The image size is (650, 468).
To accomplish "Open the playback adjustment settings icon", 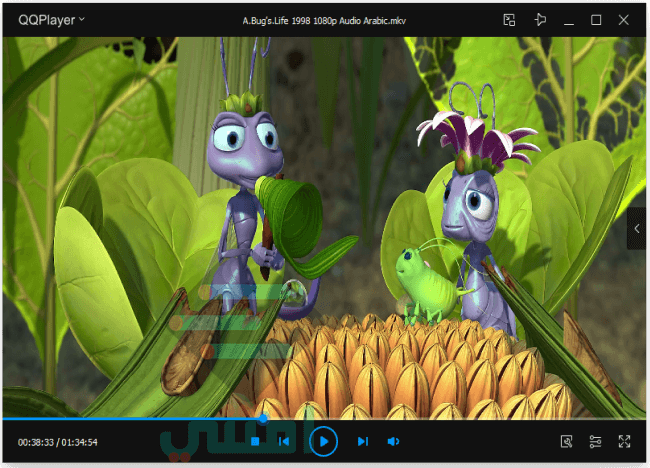I will tap(595, 441).
